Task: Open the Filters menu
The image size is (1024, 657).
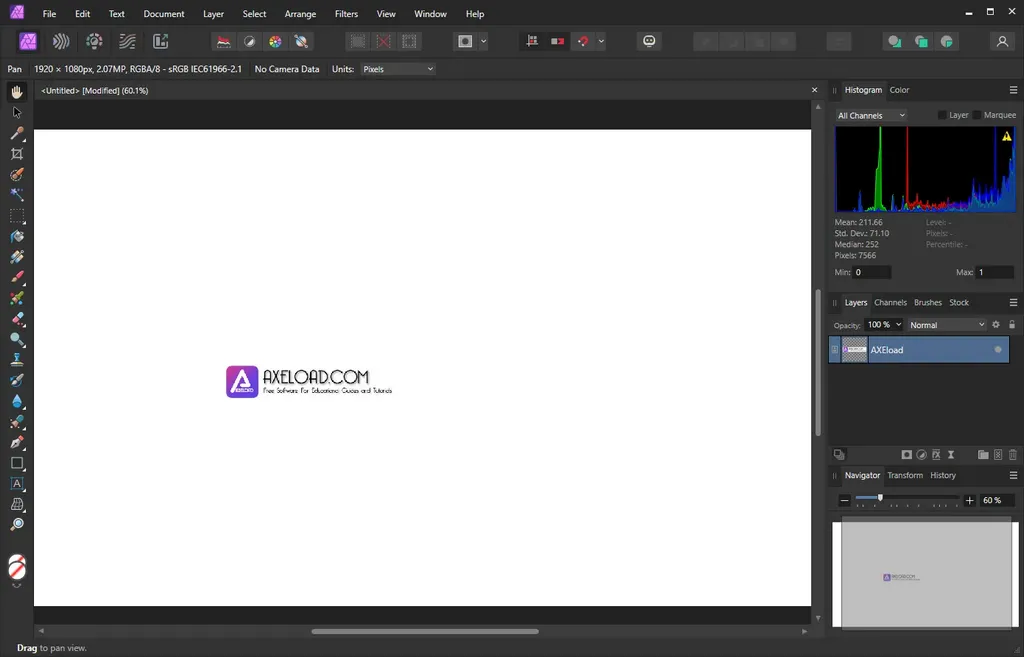Action: [346, 14]
